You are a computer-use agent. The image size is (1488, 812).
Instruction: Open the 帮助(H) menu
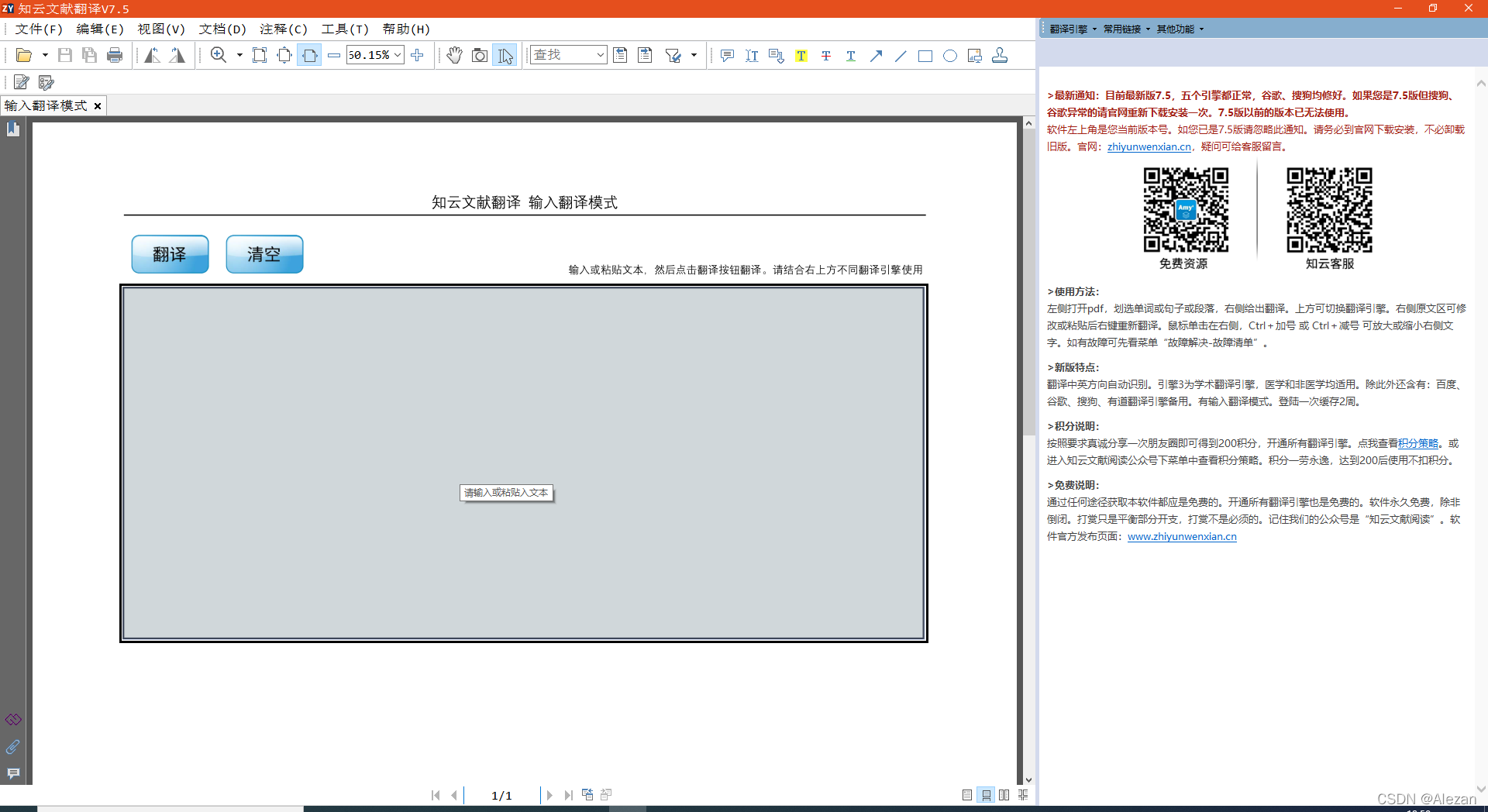pos(406,29)
